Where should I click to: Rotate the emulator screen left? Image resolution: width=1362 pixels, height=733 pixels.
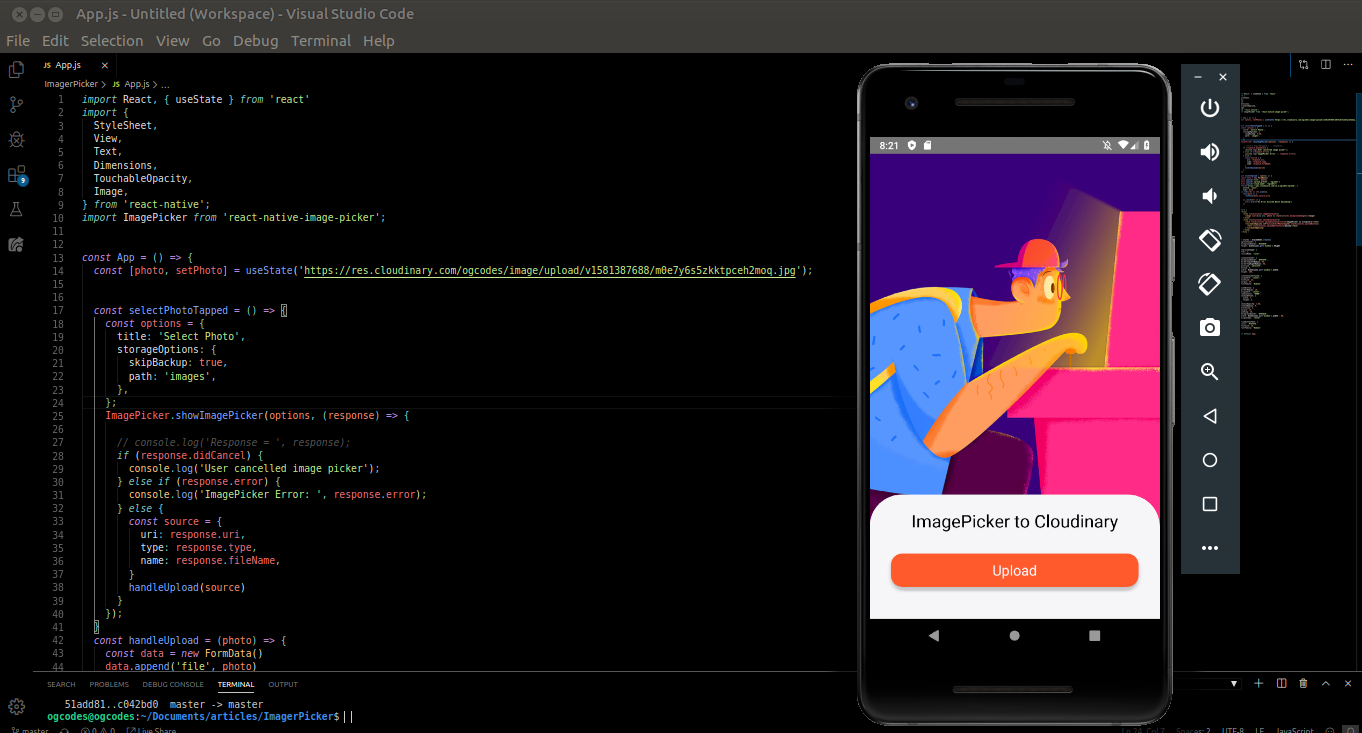pos(1210,240)
